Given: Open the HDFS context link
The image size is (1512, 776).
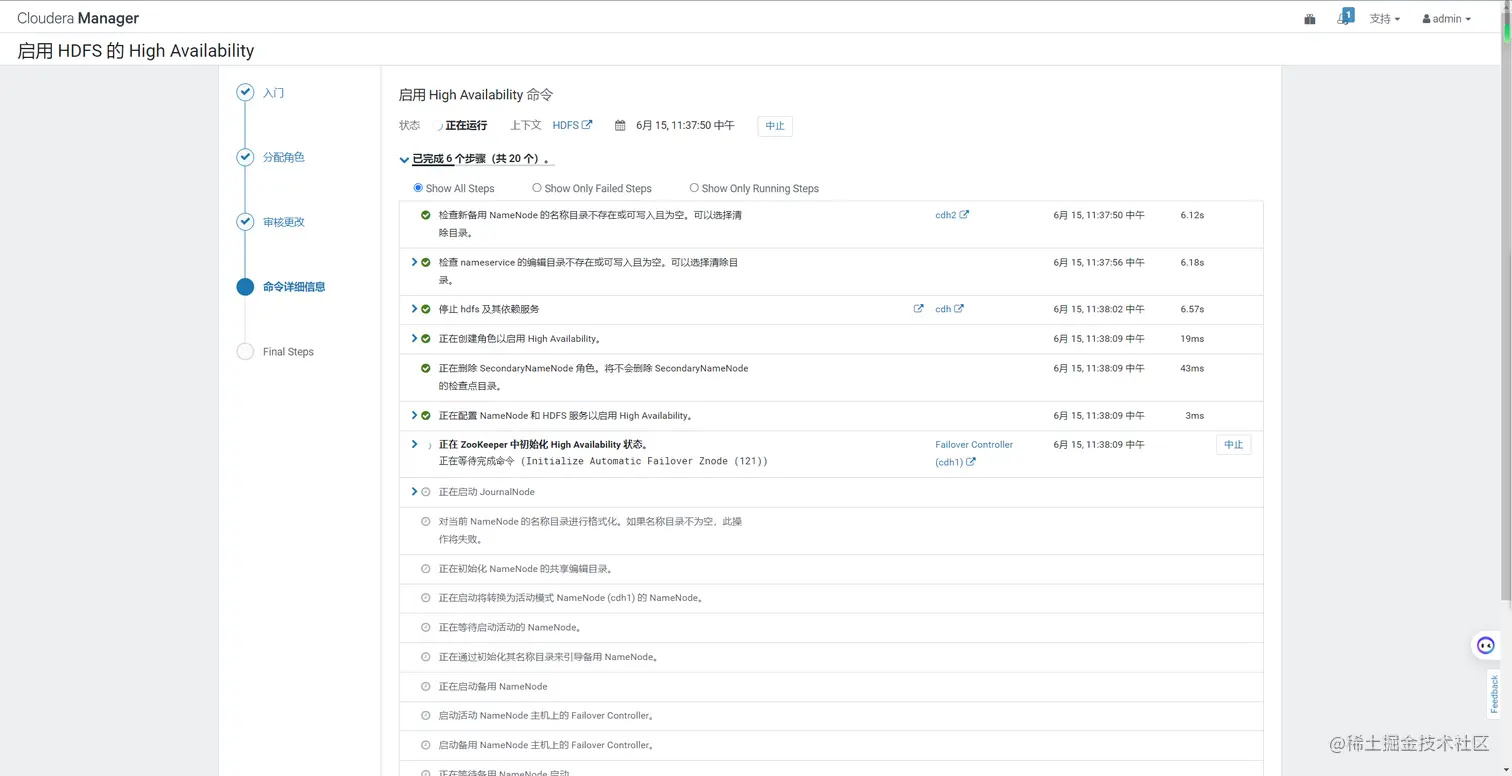Looking at the screenshot, I should [572, 125].
